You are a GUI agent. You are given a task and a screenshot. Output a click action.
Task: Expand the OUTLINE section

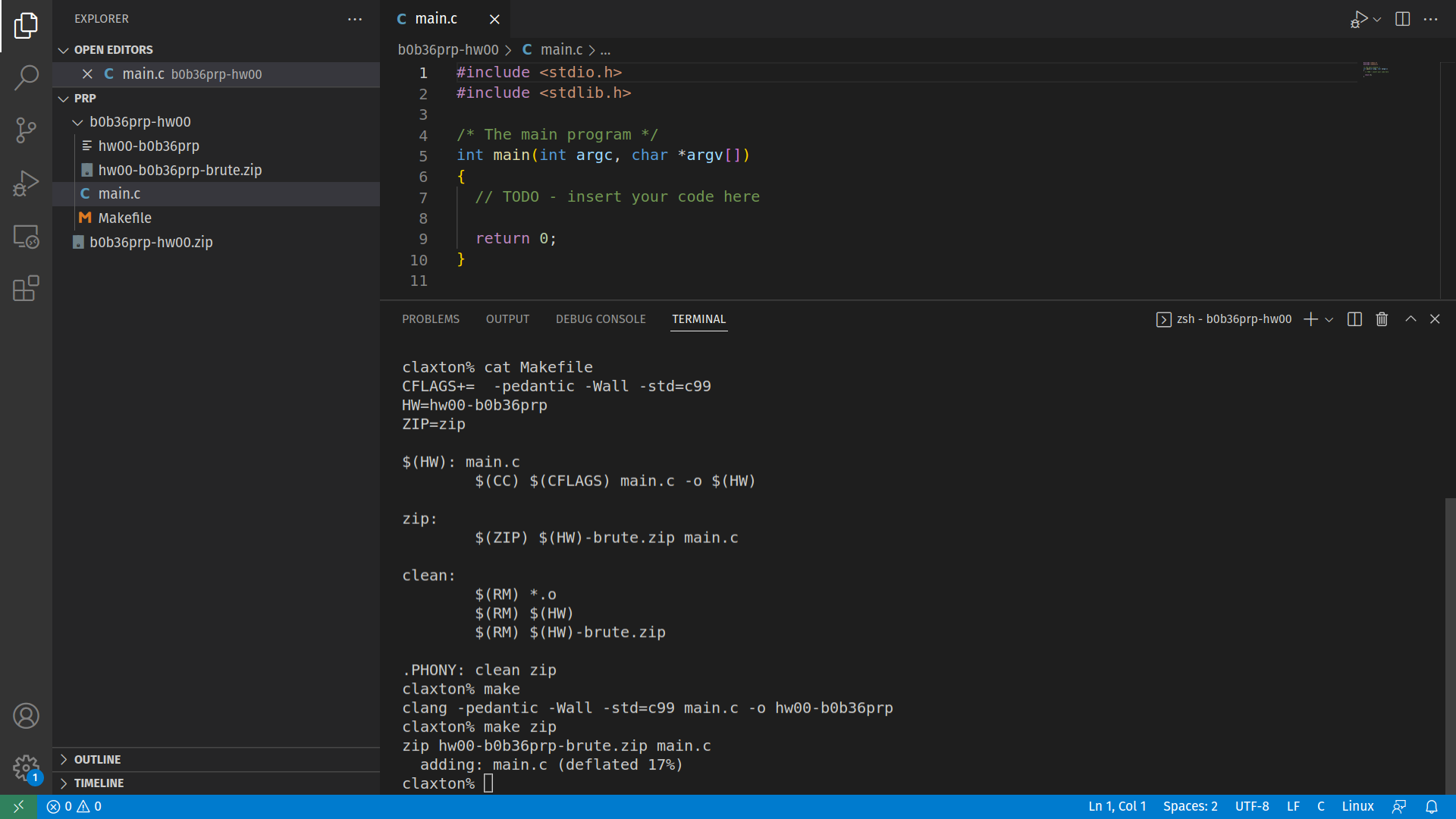[x=97, y=759]
